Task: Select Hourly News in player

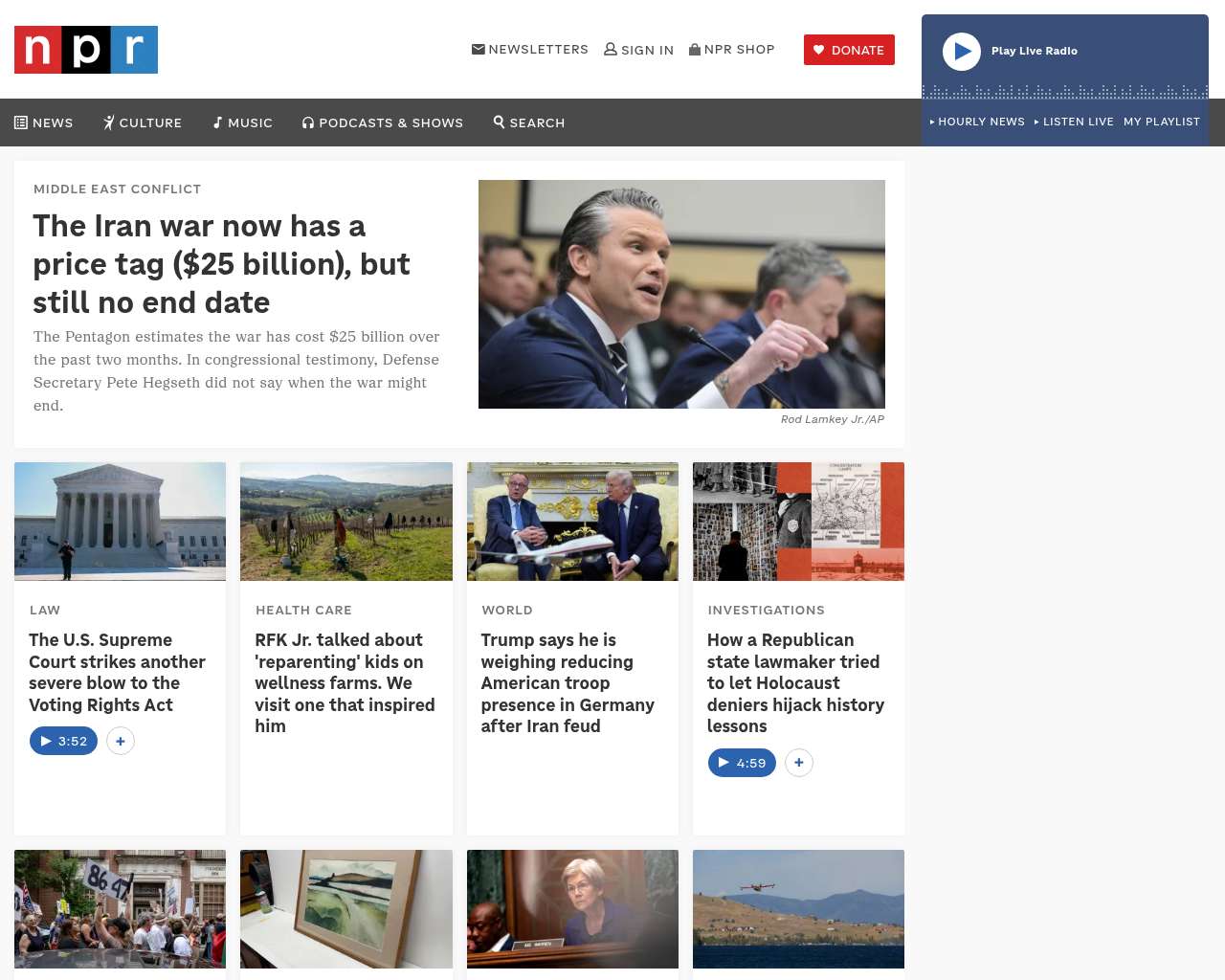Action: pos(977,122)
